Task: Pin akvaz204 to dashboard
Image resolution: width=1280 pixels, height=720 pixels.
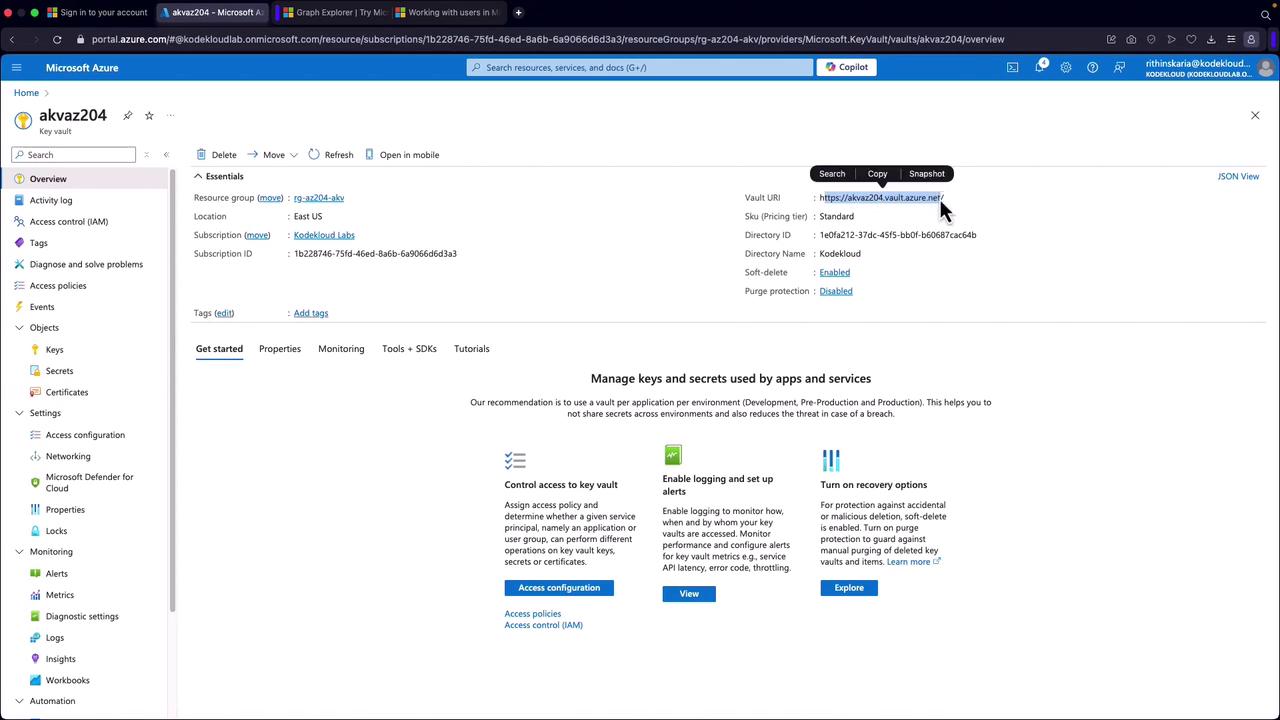Action: click(x=128, y=115)
